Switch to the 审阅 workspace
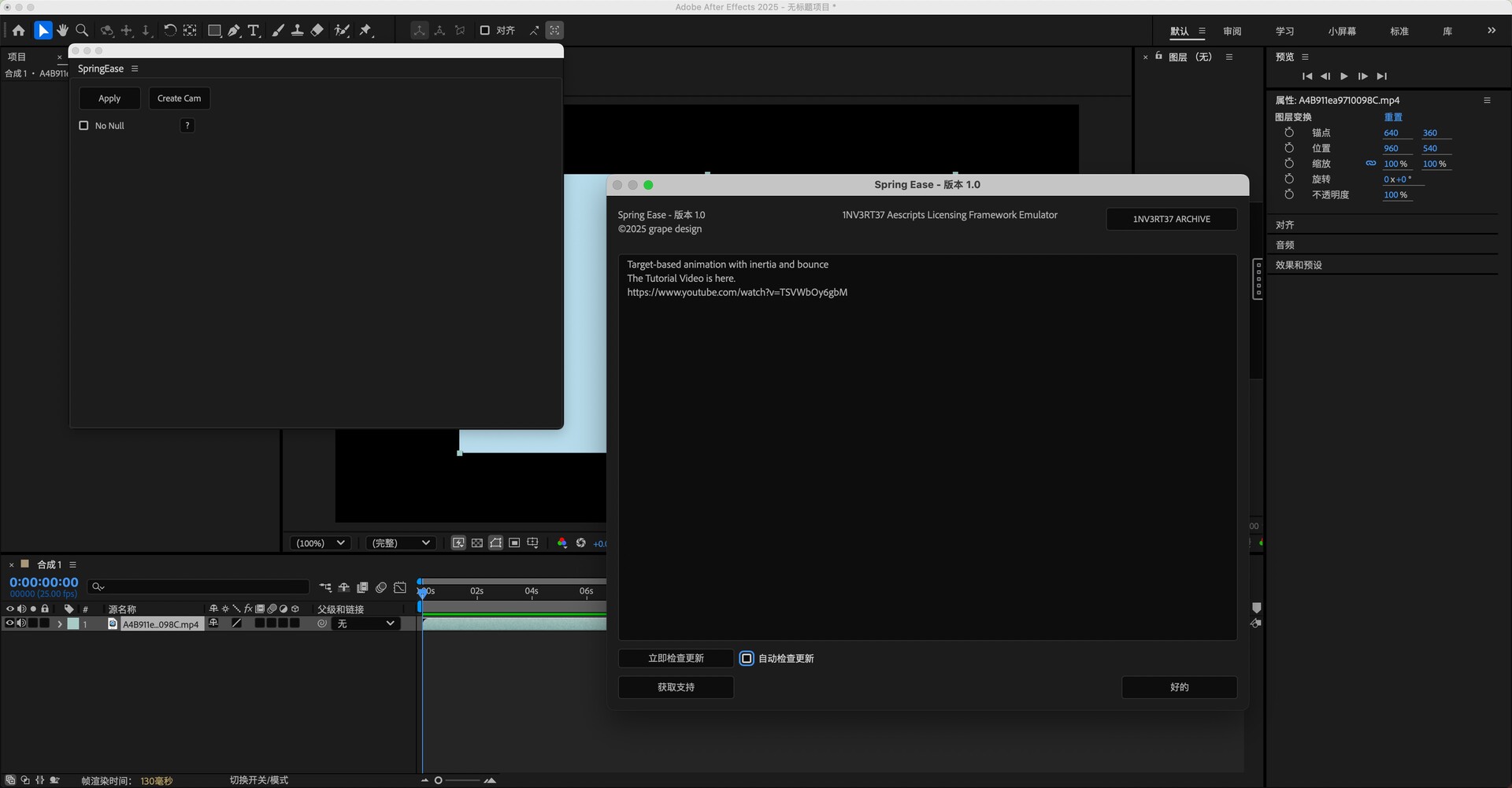Screen dimensions: 1512x788 pos(1232,31)
